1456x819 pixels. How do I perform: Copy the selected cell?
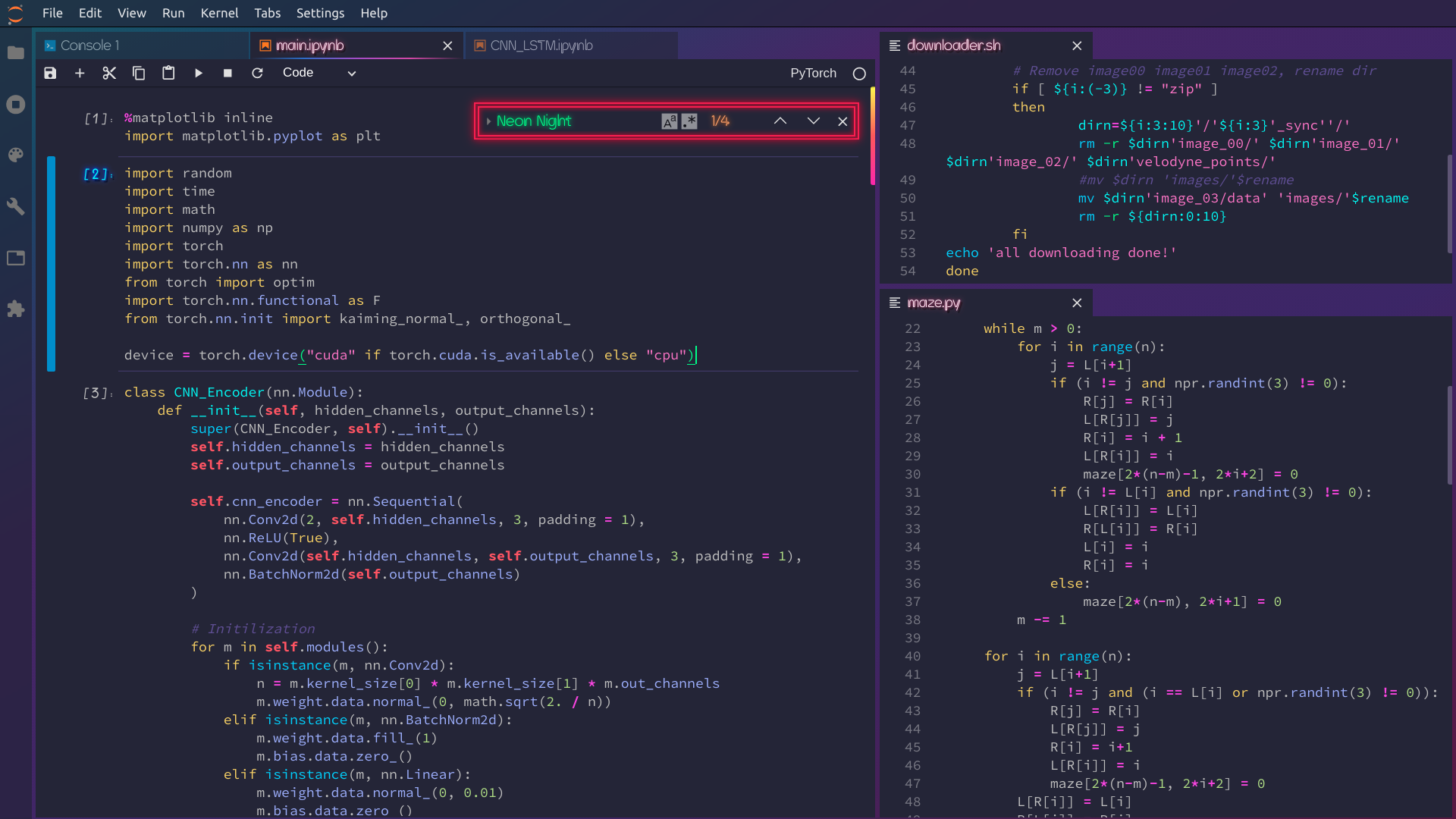139,73
